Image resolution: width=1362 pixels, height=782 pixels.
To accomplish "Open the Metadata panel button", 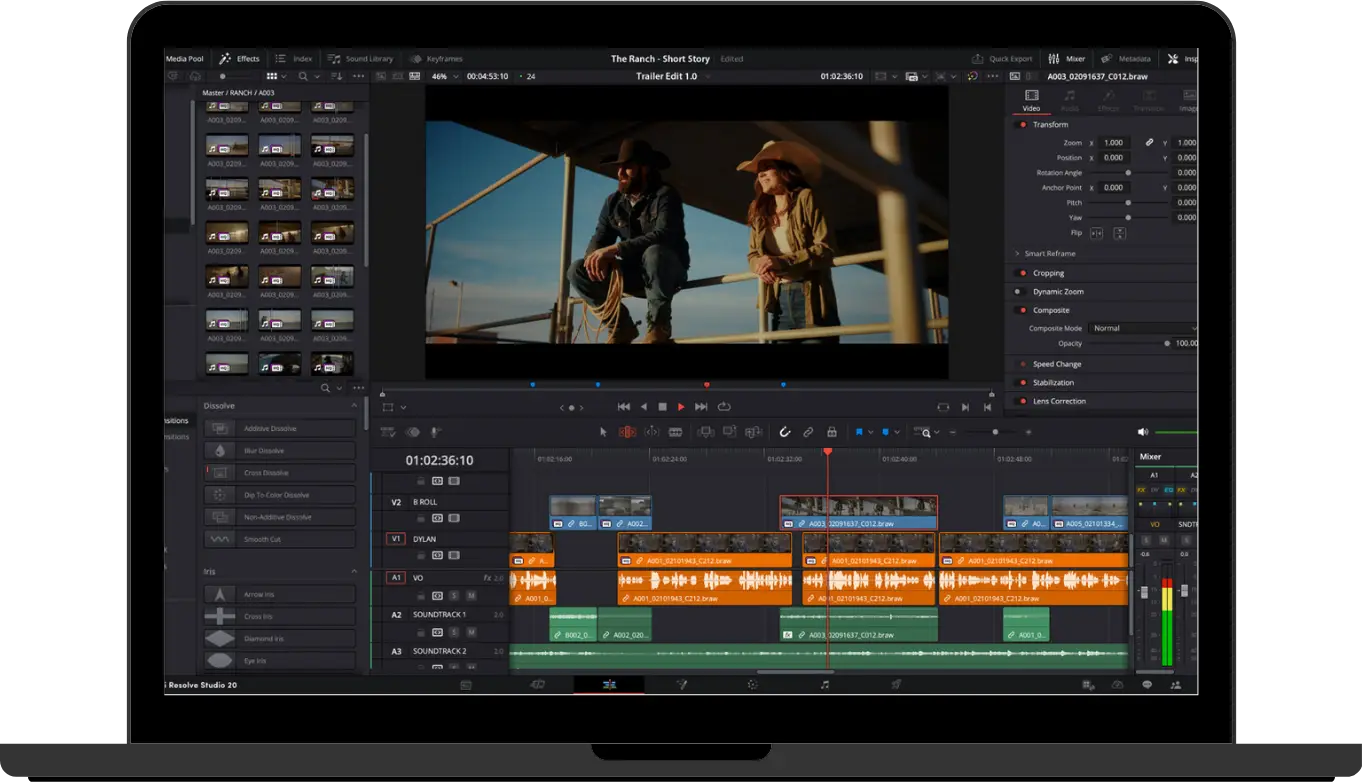I will tap(1127, 59).
